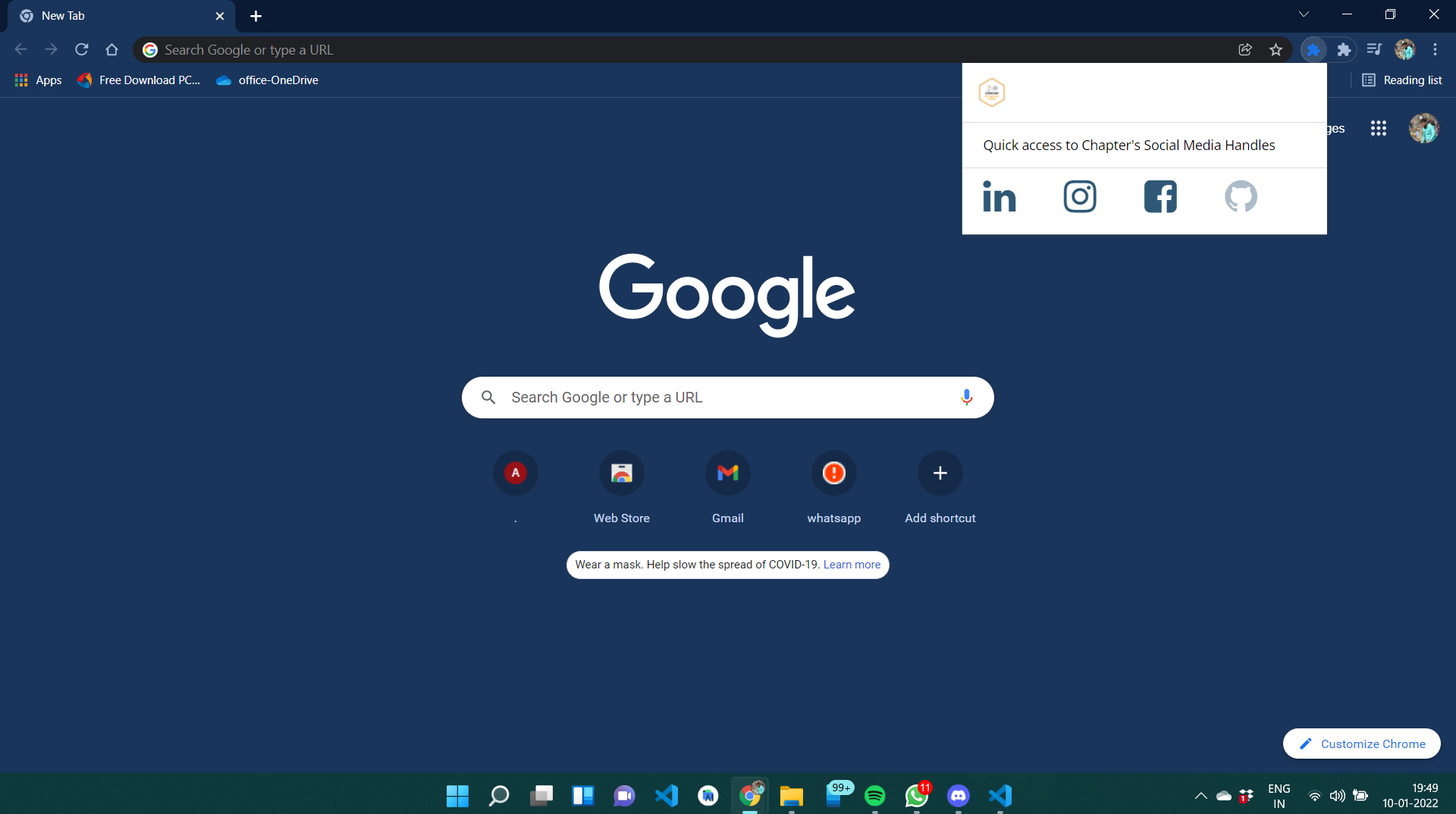Open Task View from the taskbar
Image resolution: width=1456 pixels, height=814 pixels.
tap(541, 796)
